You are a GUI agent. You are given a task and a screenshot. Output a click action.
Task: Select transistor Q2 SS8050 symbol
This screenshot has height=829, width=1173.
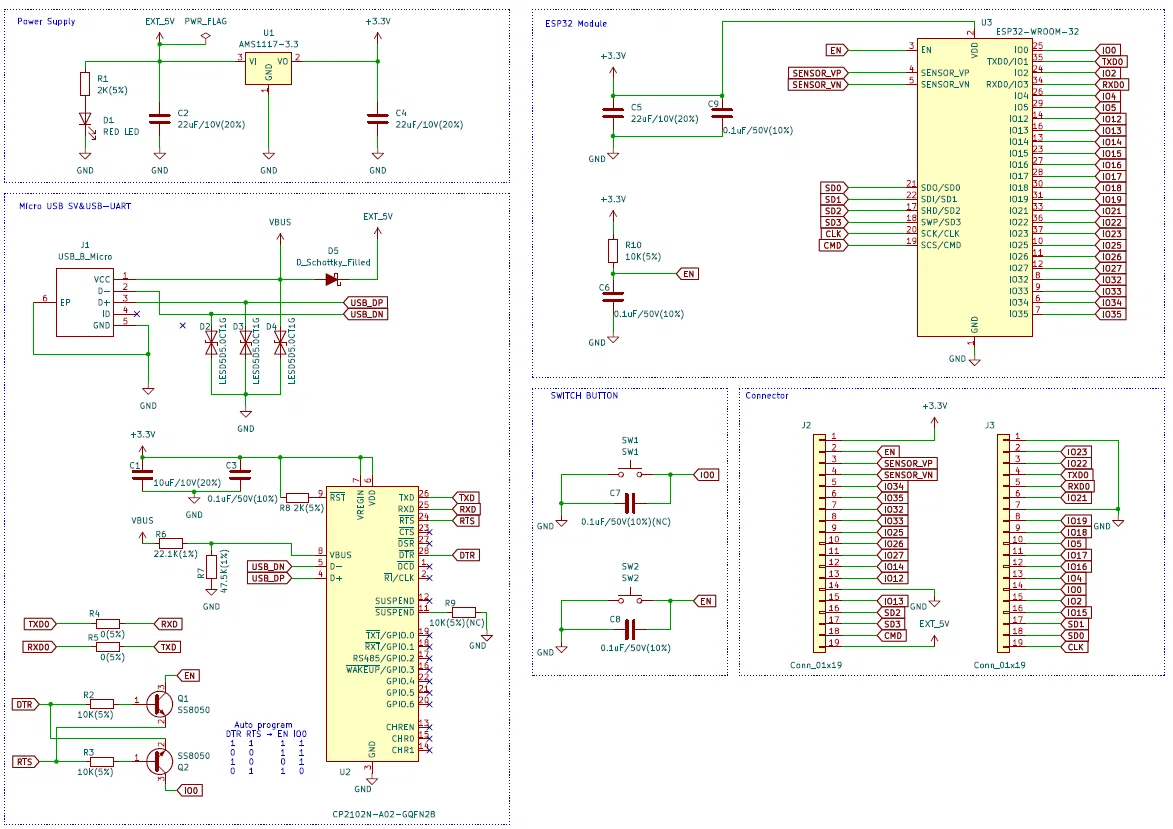[x=157, y=761]
